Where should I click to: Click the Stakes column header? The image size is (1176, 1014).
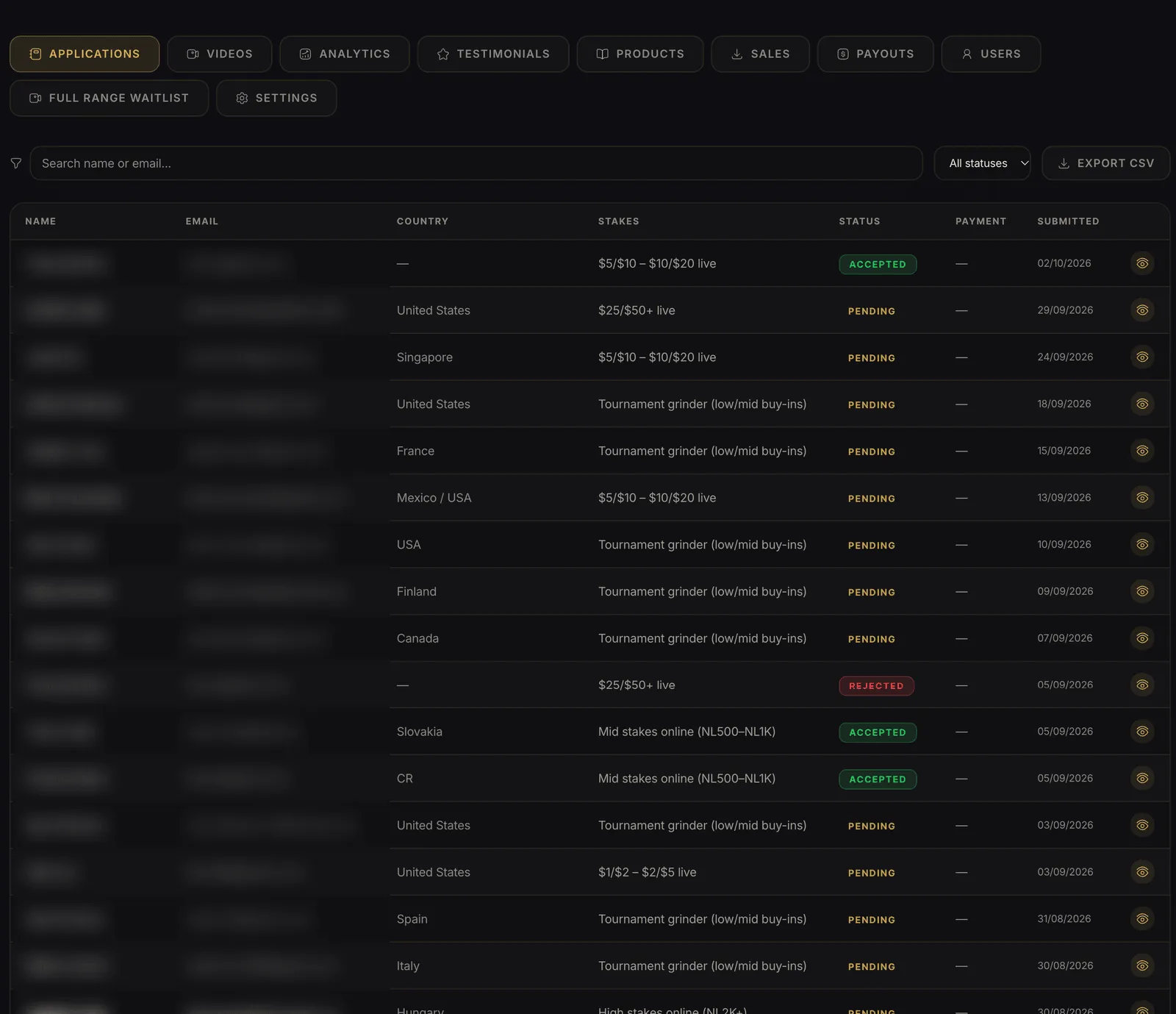click(619, 221)
